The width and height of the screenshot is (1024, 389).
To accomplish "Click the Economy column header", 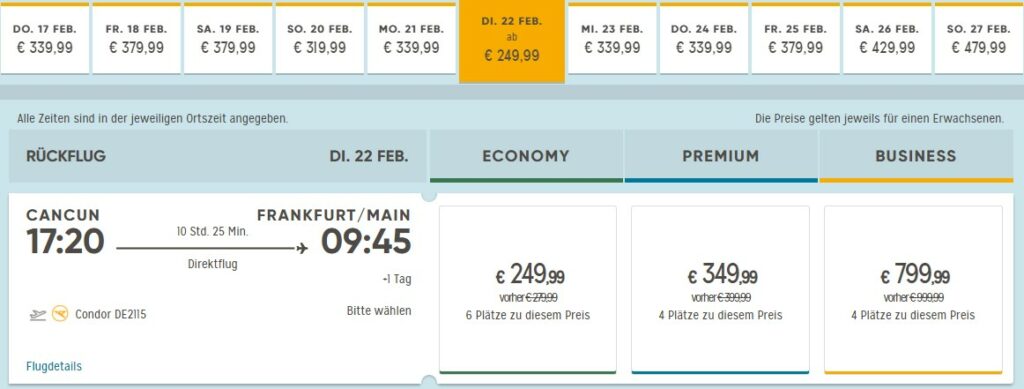I will click(526, 156).
